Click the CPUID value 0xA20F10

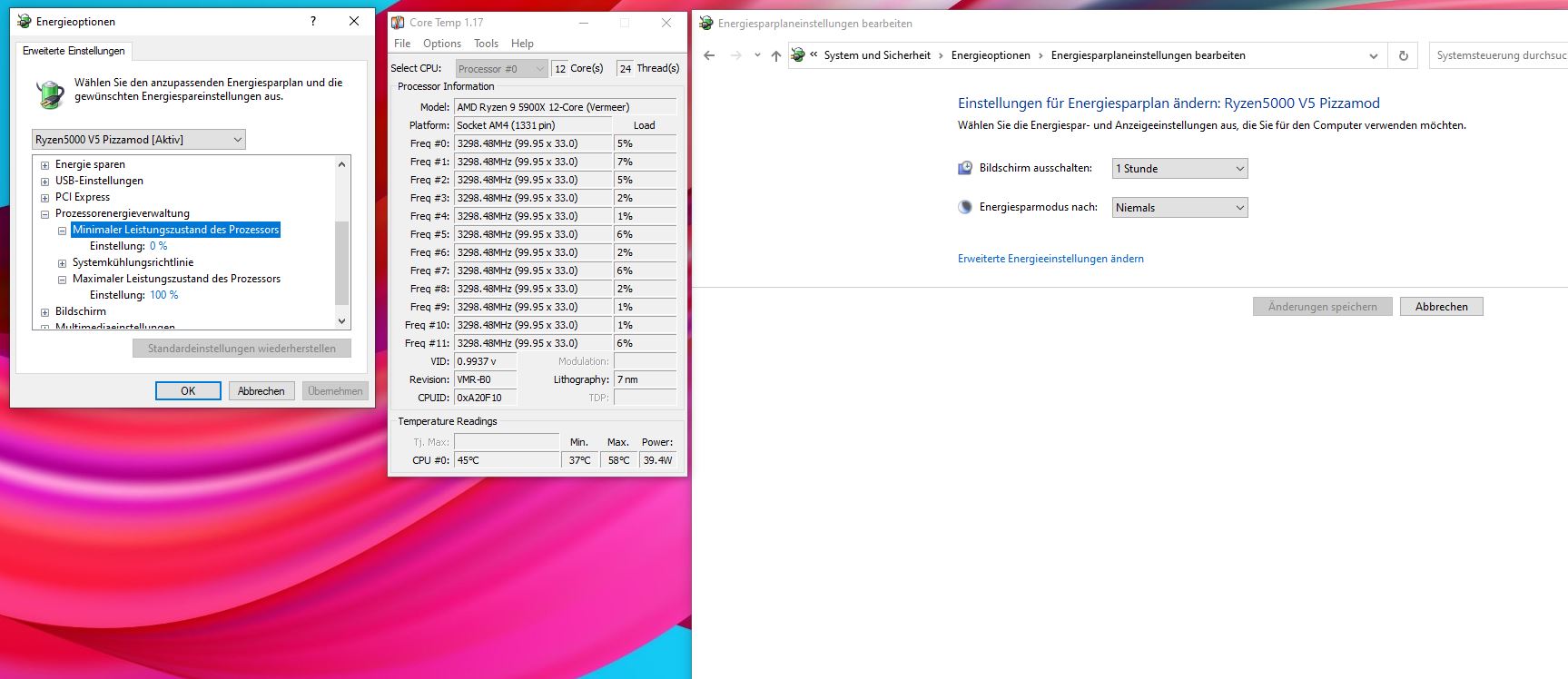[x=485, y=398]
